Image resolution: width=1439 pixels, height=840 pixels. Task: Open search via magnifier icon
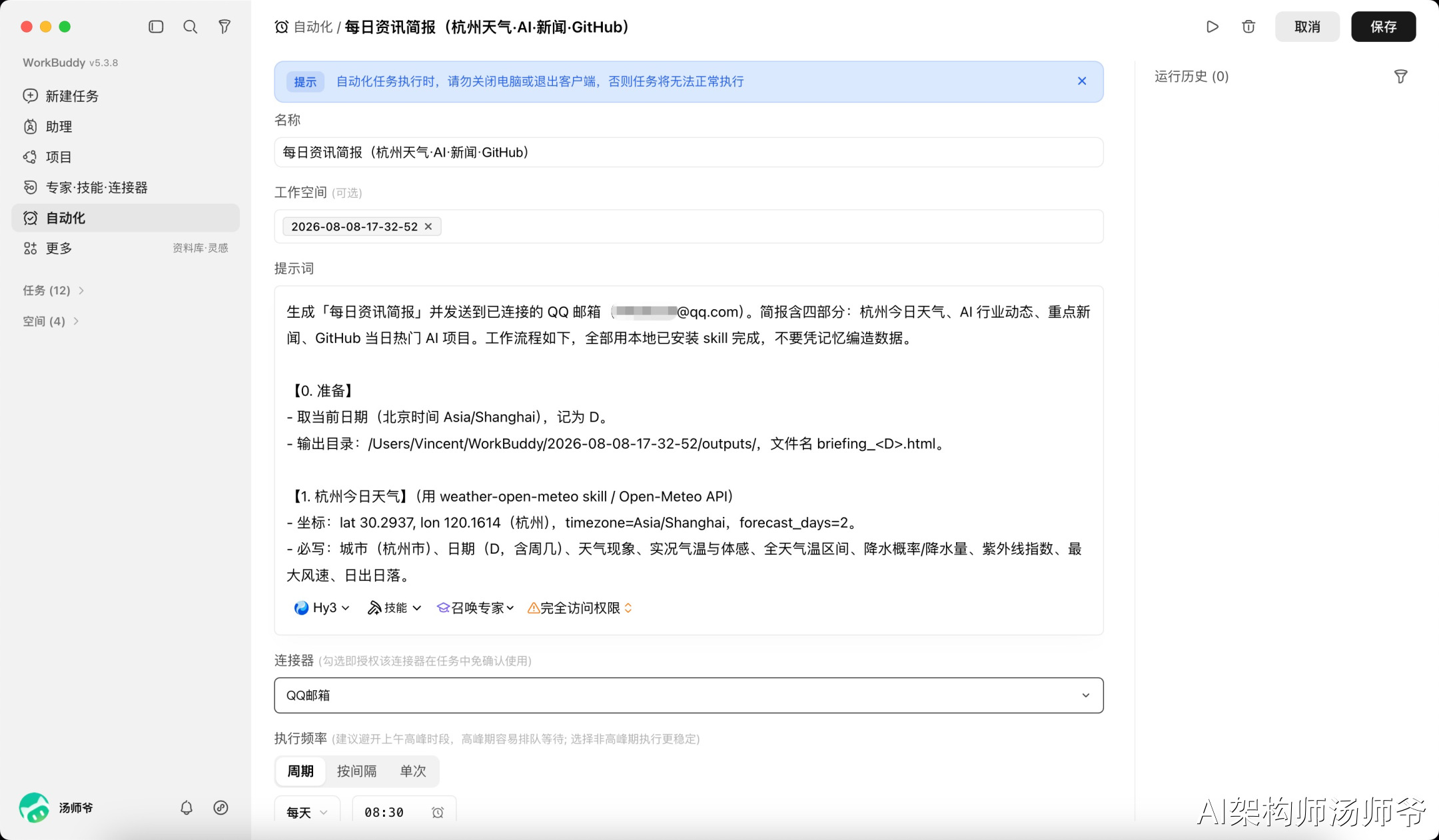191,27
